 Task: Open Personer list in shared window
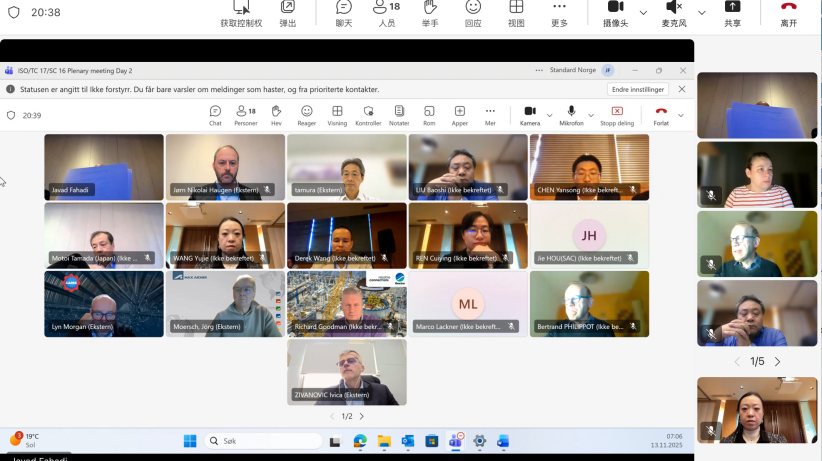(246, 115)
